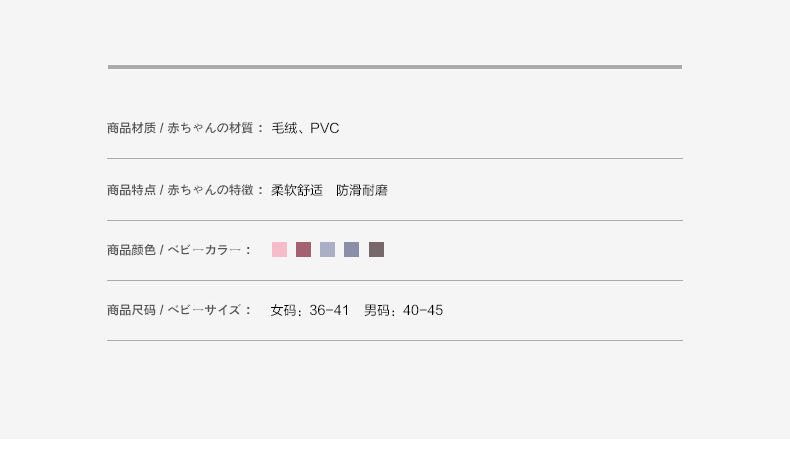Pick the dusty rose color swatch
The image size is (790, 461).
tap(303, 250)
